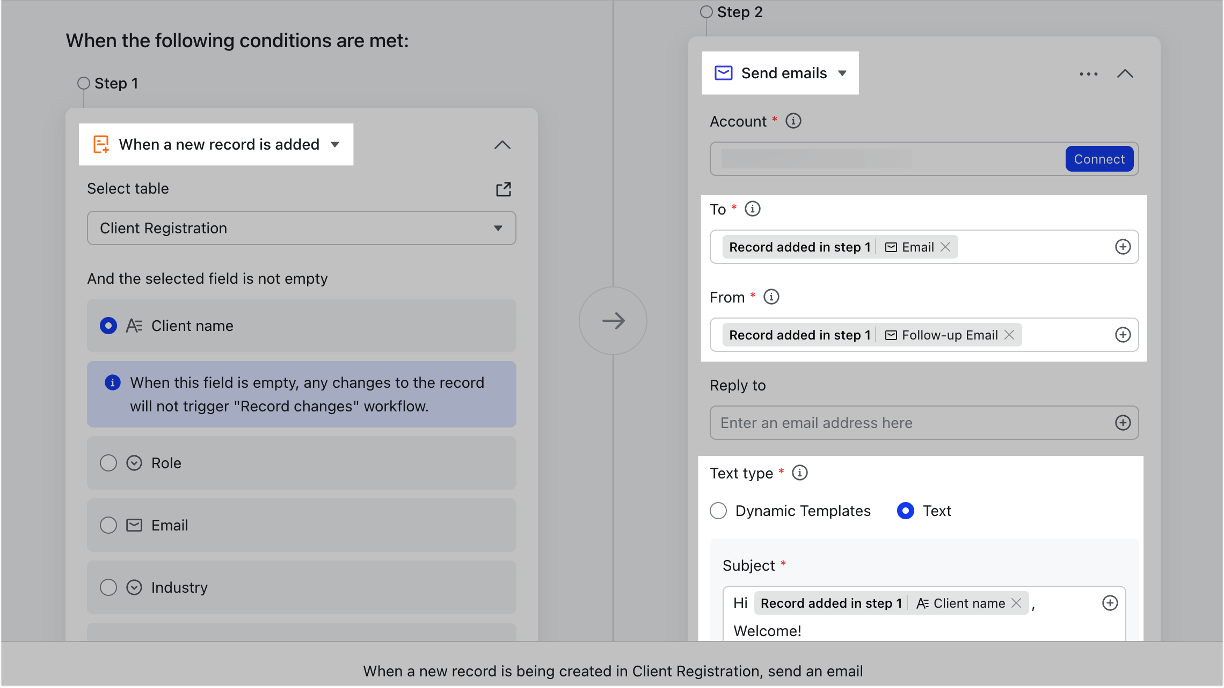
Task: Select the Email field radio button
Action: pyautogui.click(x=108, y=525)
